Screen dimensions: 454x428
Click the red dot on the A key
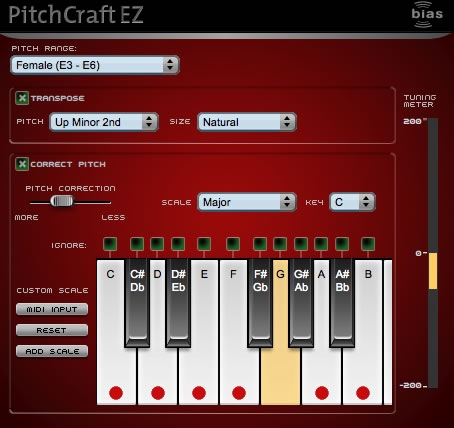coord(322,393)
